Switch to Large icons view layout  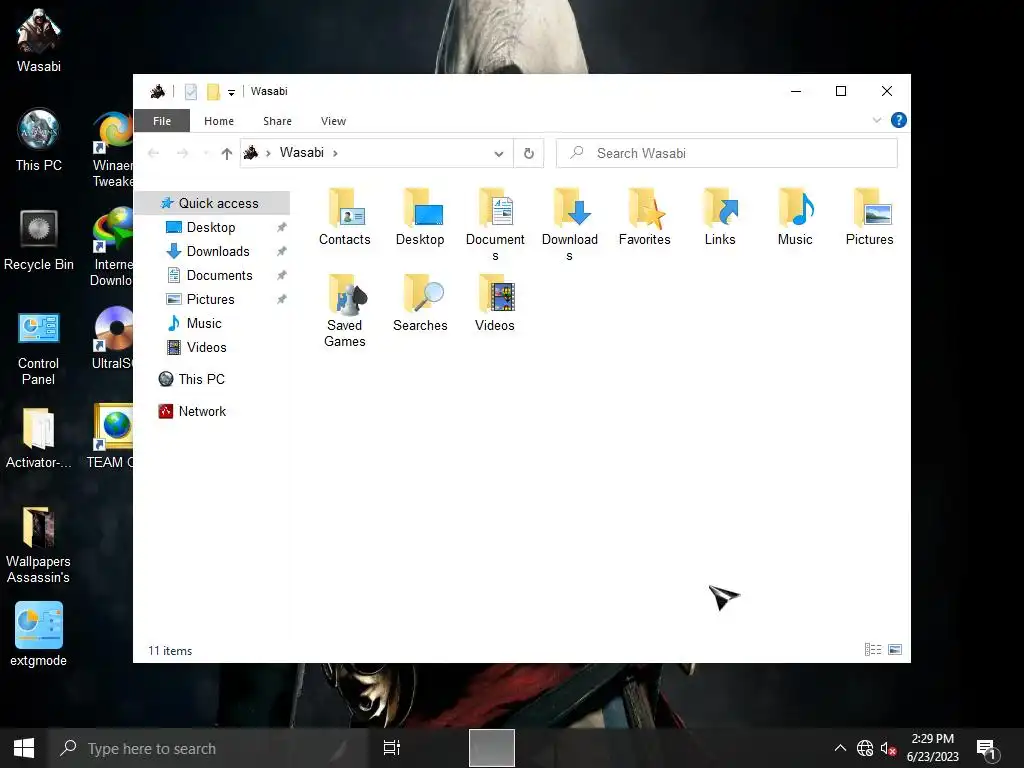tap(895, 649)
